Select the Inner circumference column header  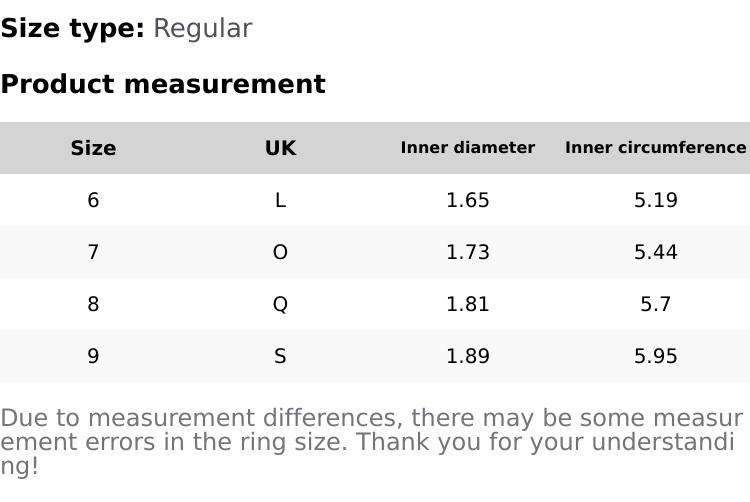click(655, 148)
